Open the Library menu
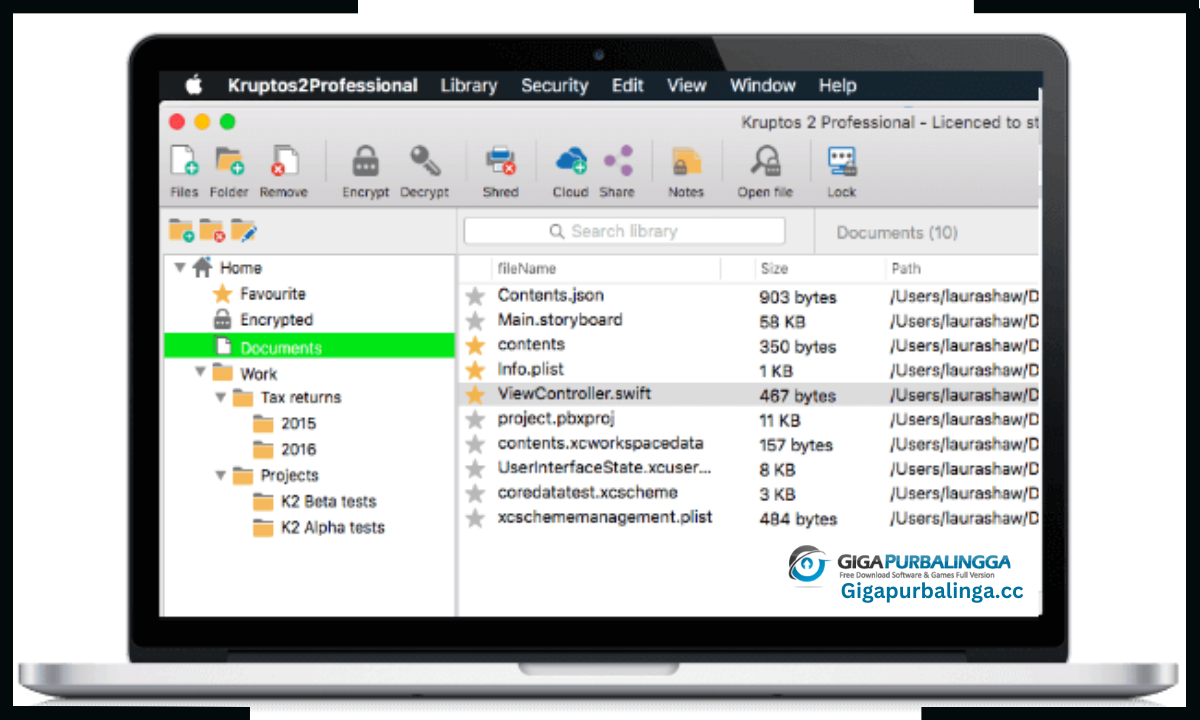This screenshot has width=1200, height=720. pos(469,85)
